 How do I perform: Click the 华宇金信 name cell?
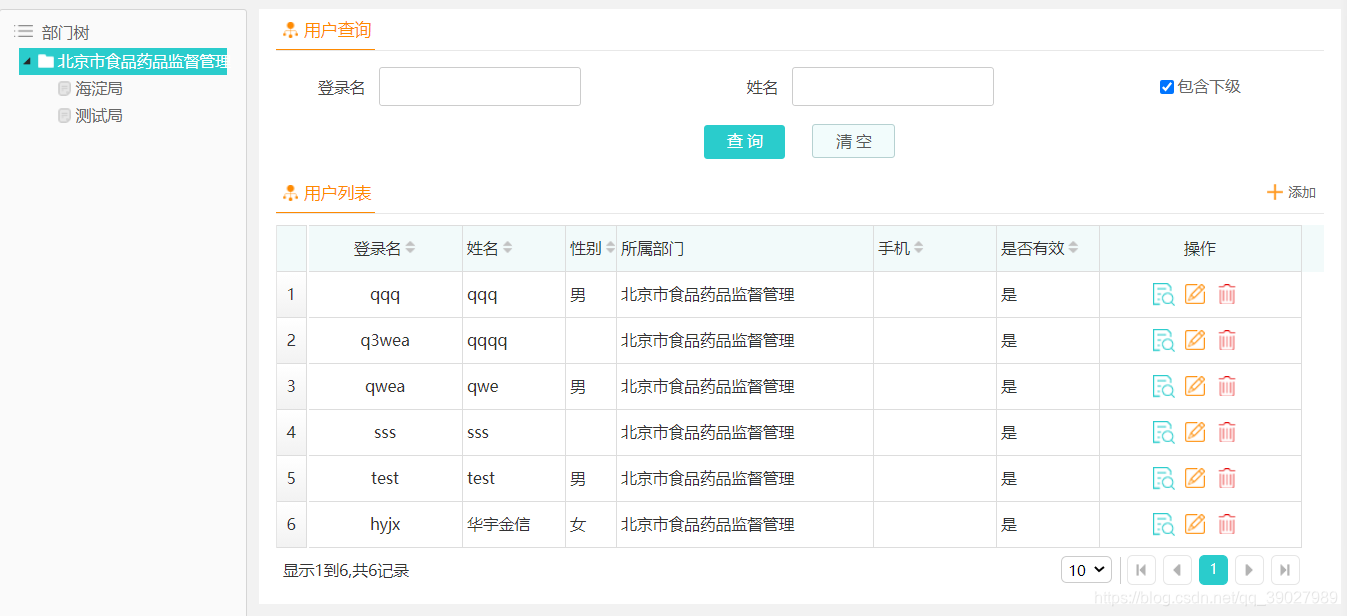coord(514,525)
